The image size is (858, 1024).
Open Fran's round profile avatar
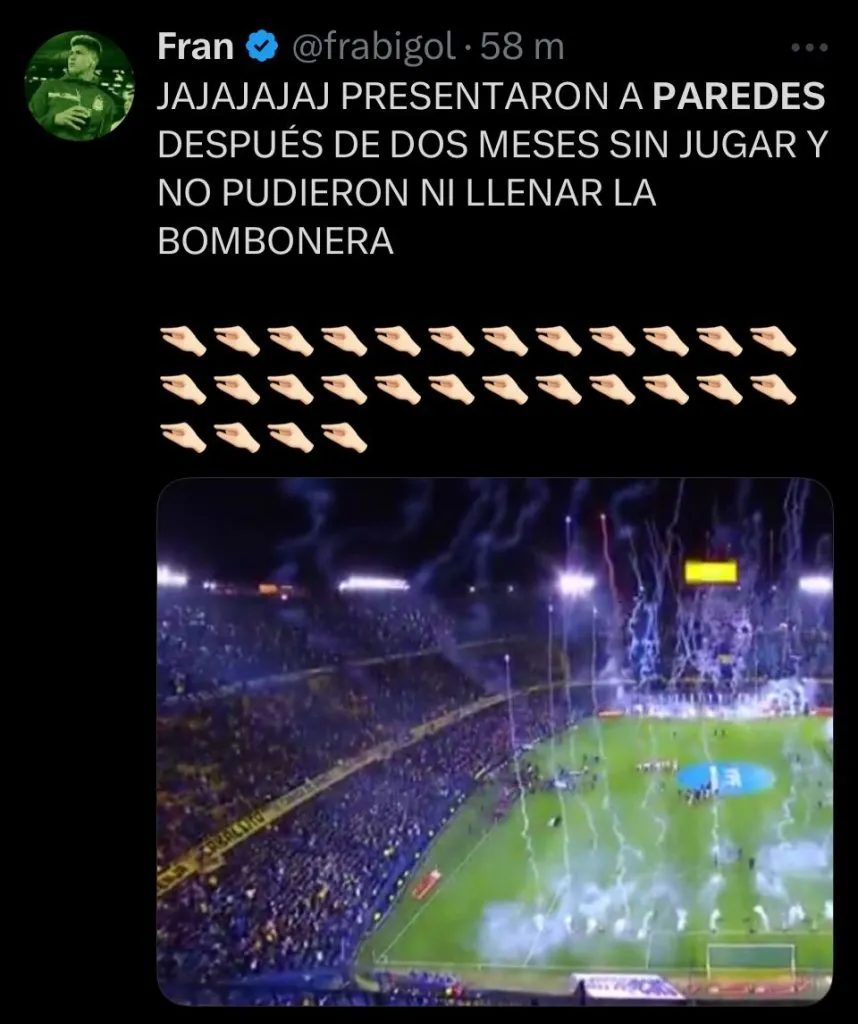coord(80,86)
